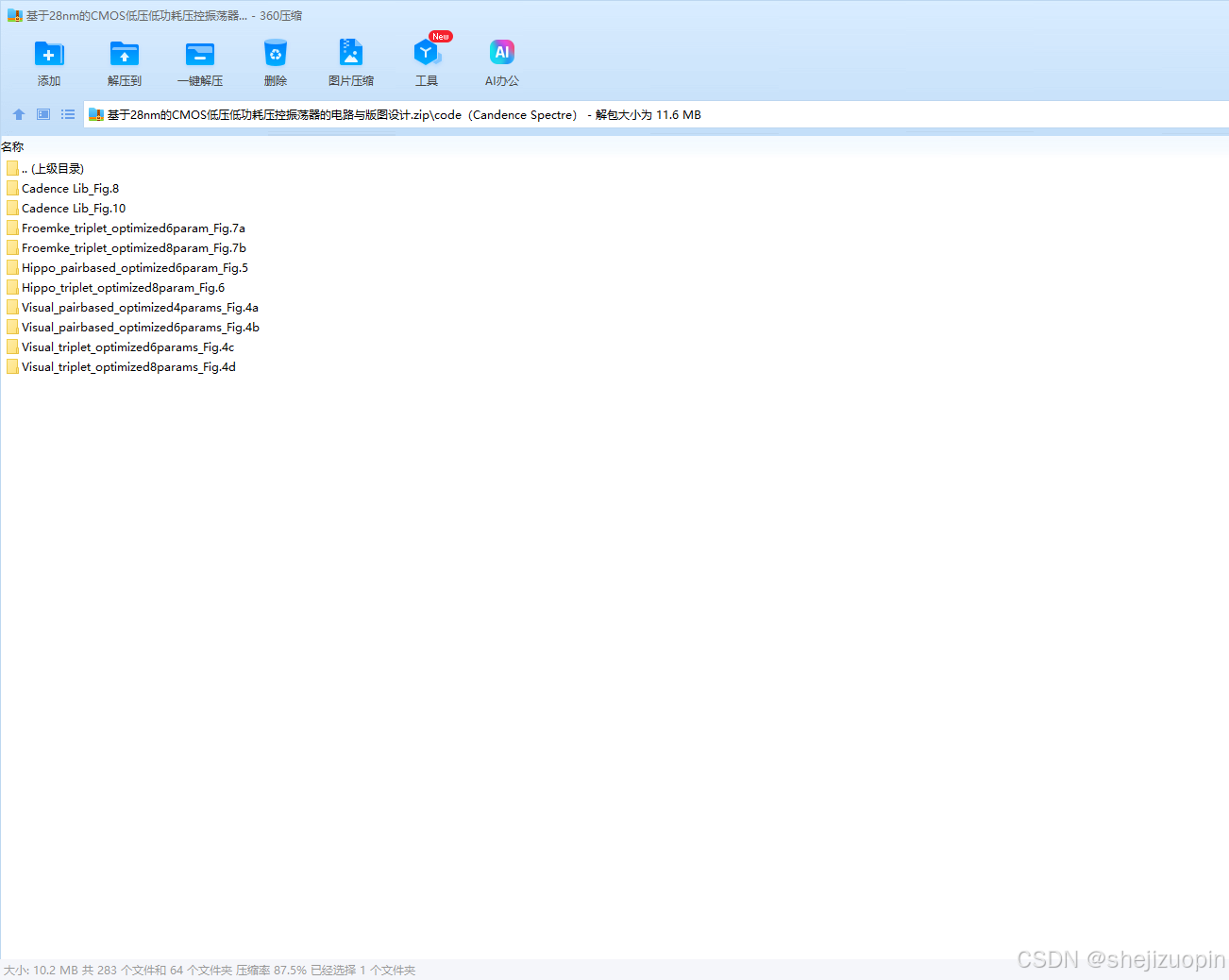Click the archive icon in address bar
1229x980 pixels.
95,114
